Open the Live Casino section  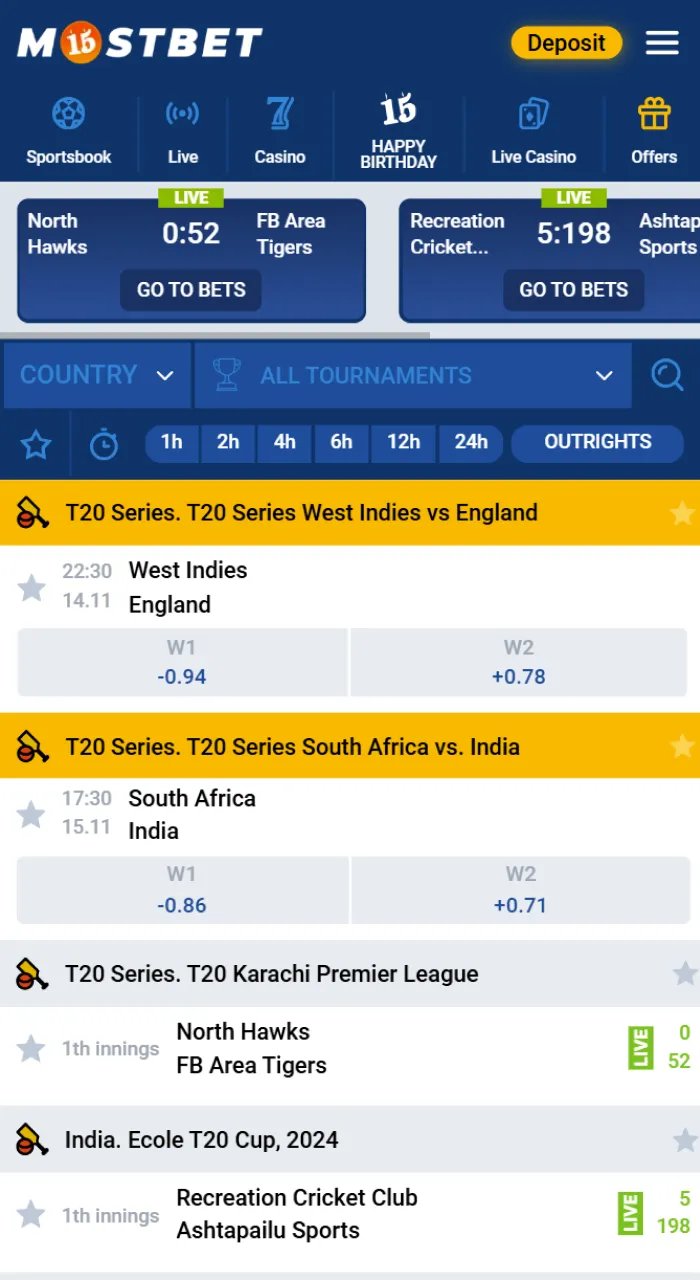(x=534, y=128)
